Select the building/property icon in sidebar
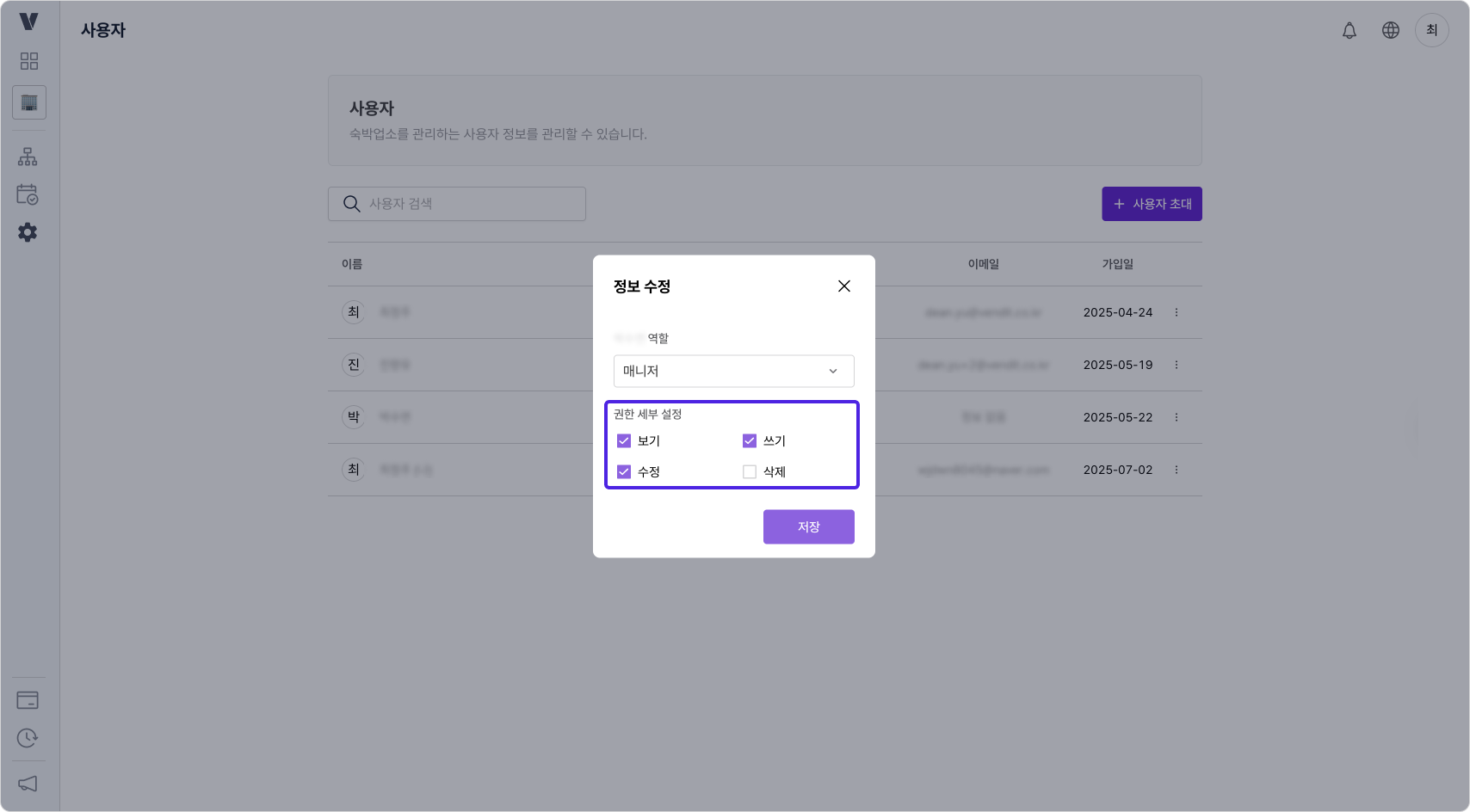Screen dimensions: 1470x812 pyautogui.click(x=28, y=102)
